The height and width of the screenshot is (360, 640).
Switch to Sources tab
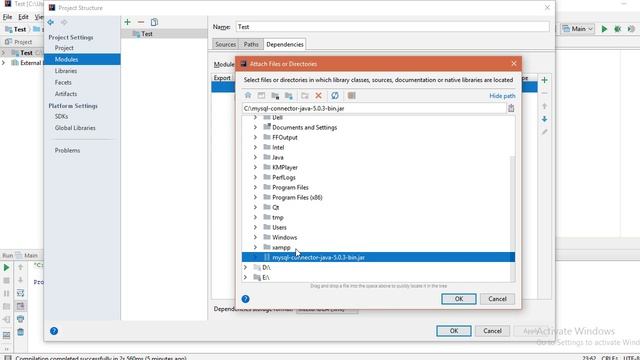point(225,44)
